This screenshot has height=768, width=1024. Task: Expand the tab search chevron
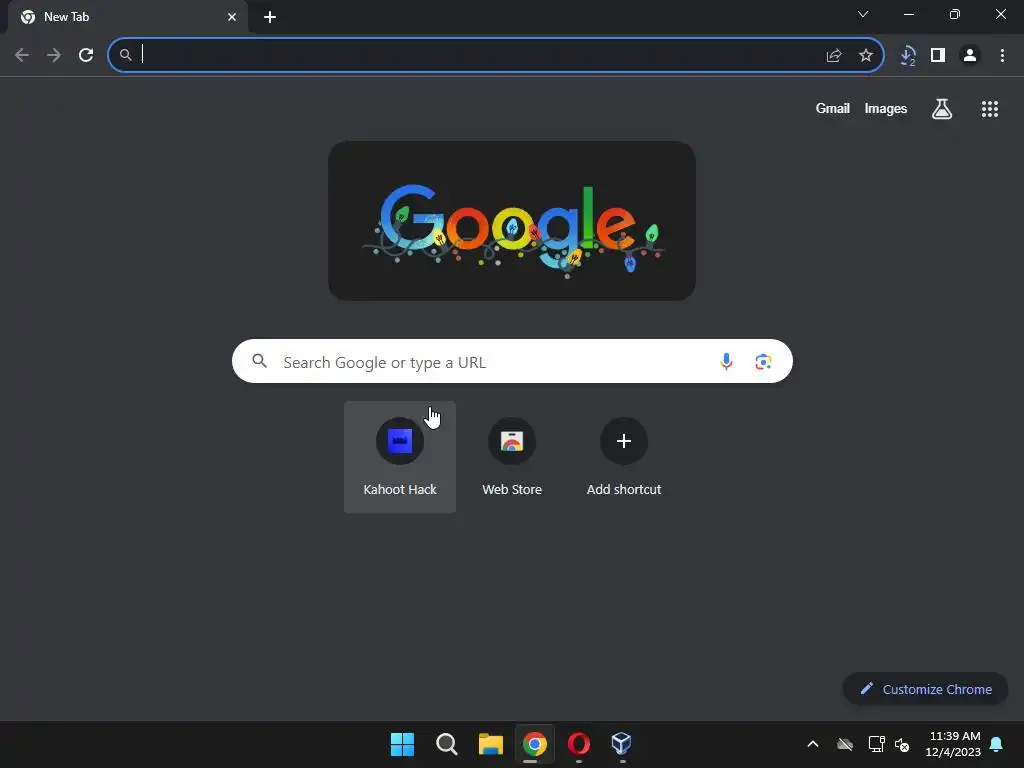(863, 14)
